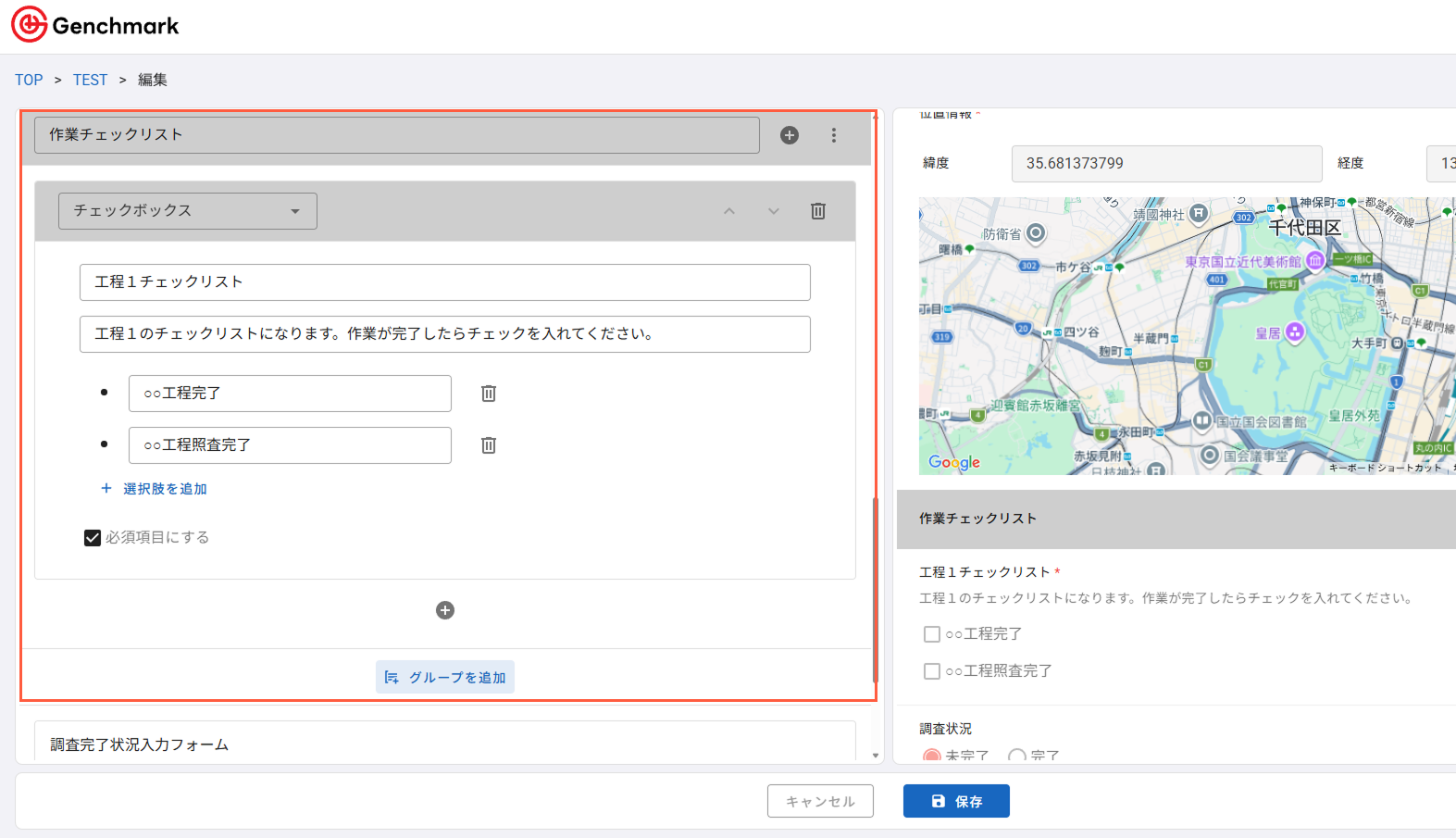The image size is (1456, 838).
Task: Delete the ○○工程完了 option
Action: click(489, 394)
